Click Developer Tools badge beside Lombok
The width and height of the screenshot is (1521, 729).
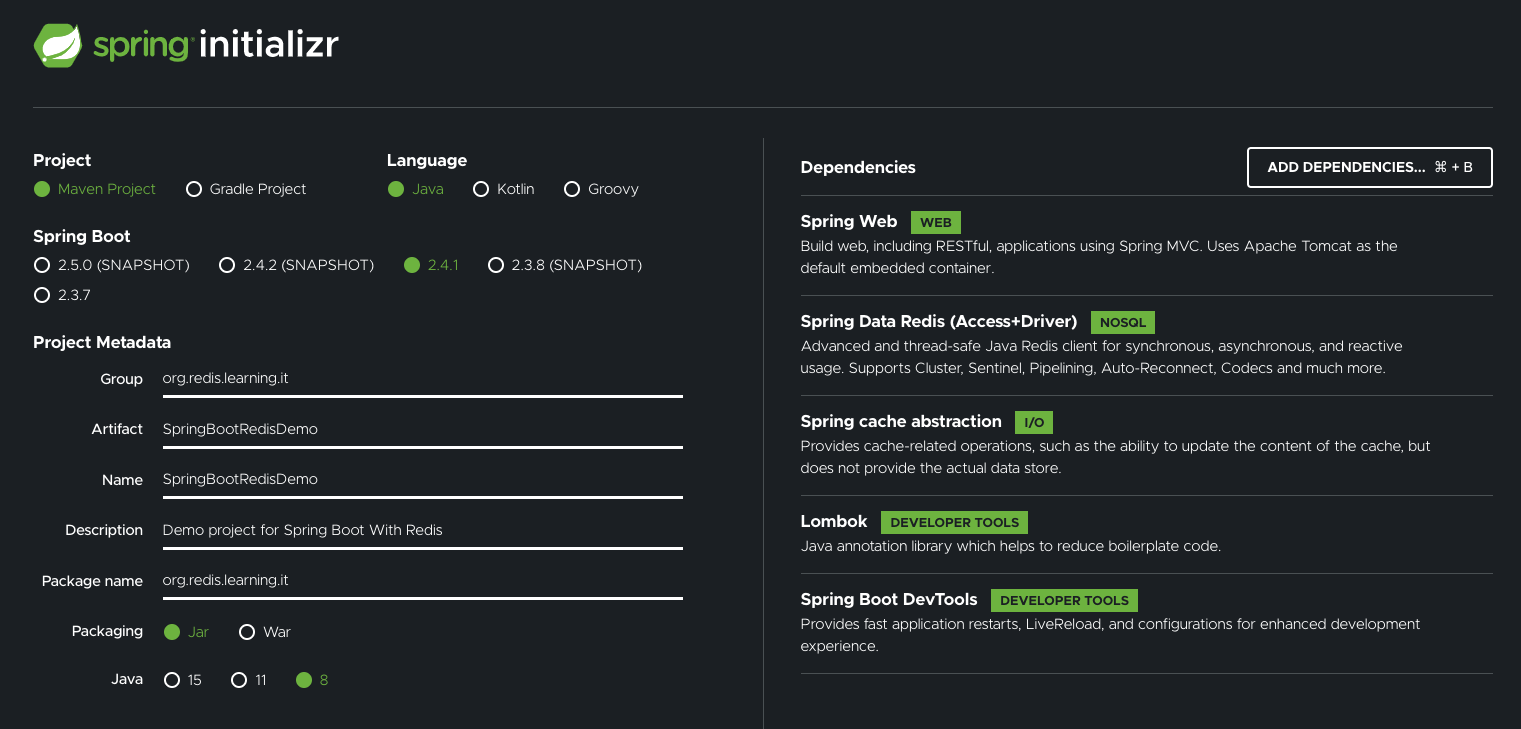[954, 522]
